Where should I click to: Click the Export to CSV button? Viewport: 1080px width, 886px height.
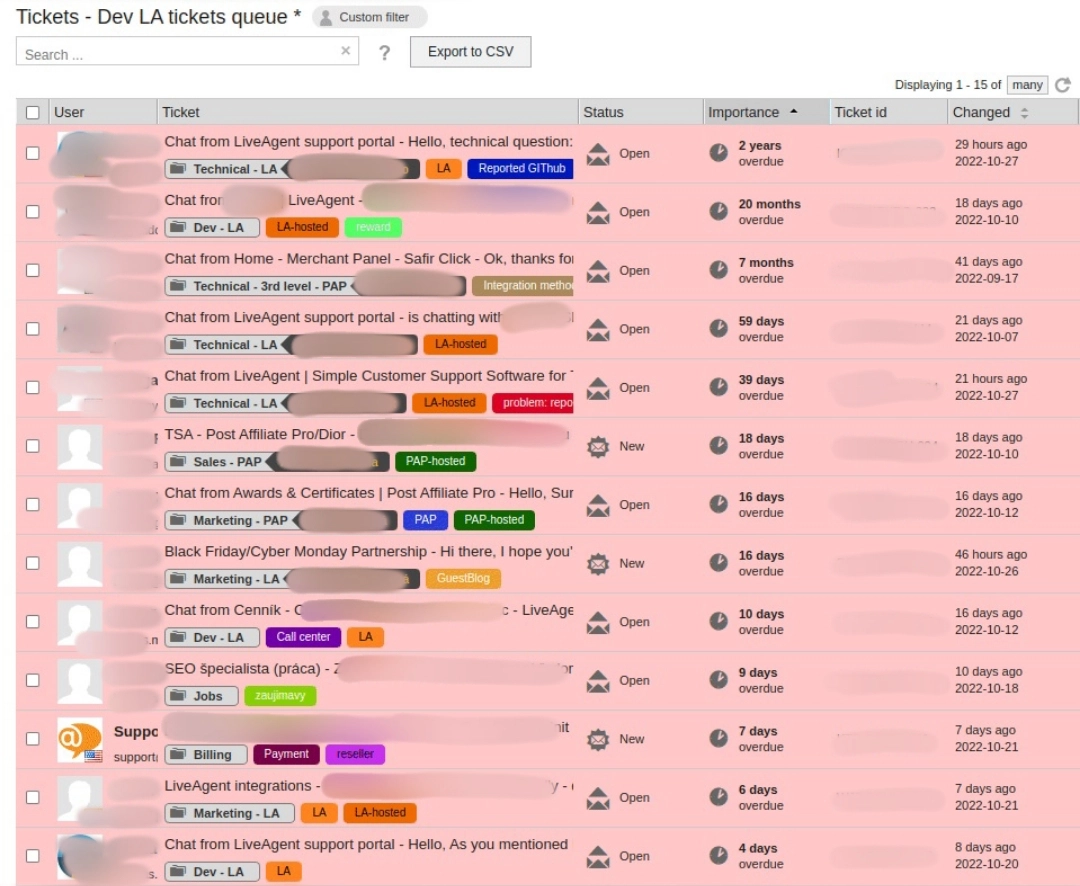(470, 52)
